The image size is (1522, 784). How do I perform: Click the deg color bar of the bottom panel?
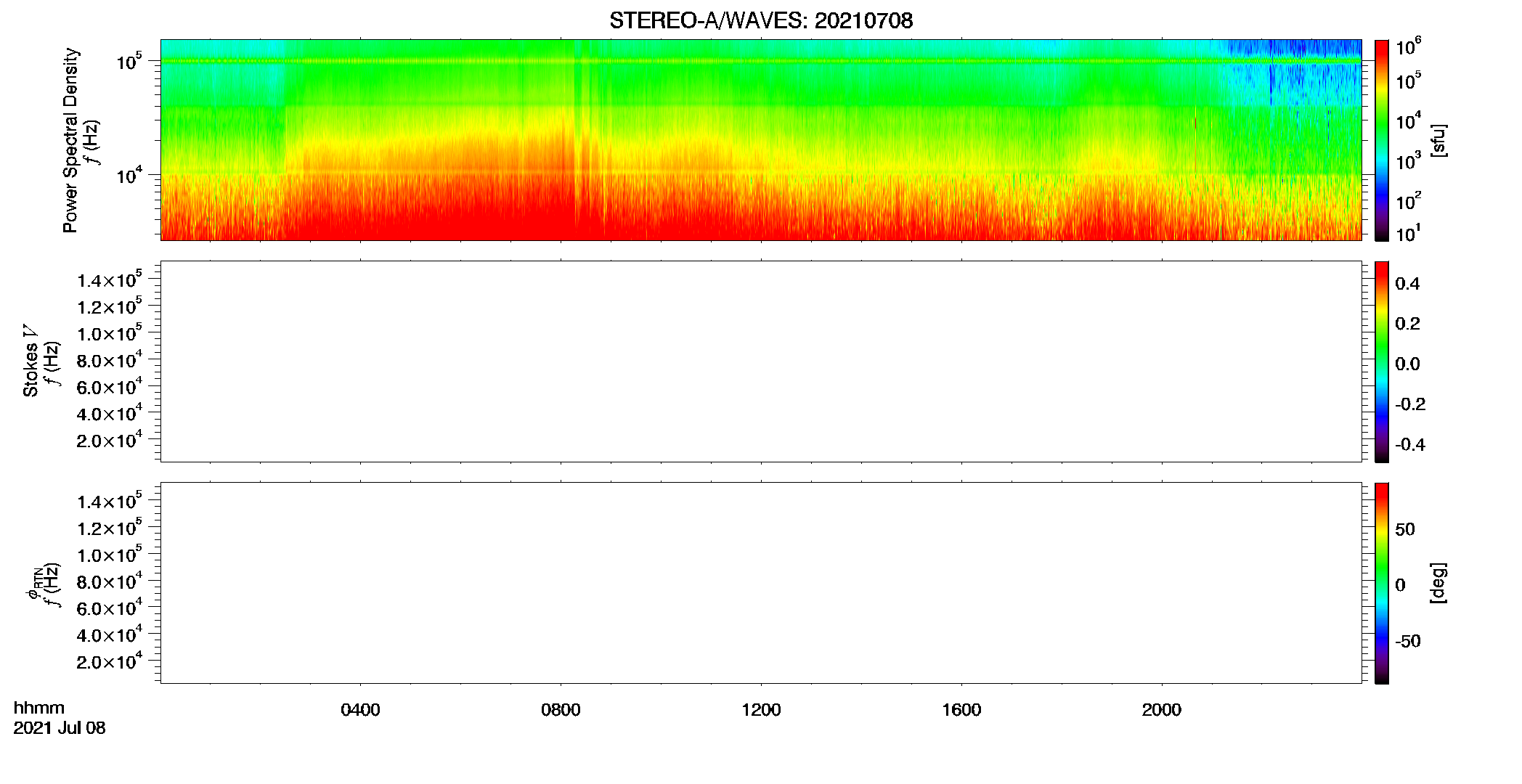tap(1381, 583)
